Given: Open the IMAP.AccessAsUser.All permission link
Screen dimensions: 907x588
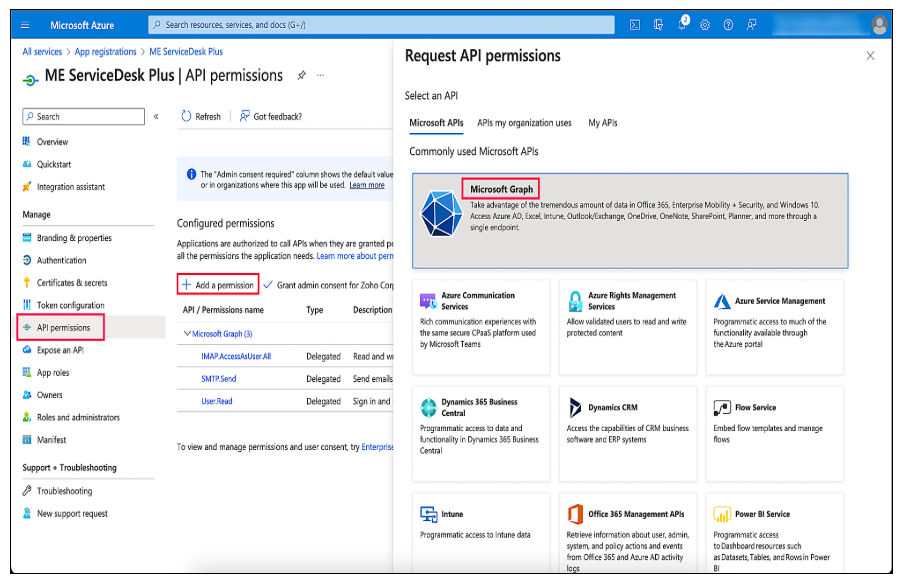Looking at the screenshot, I should pos(236,356).
